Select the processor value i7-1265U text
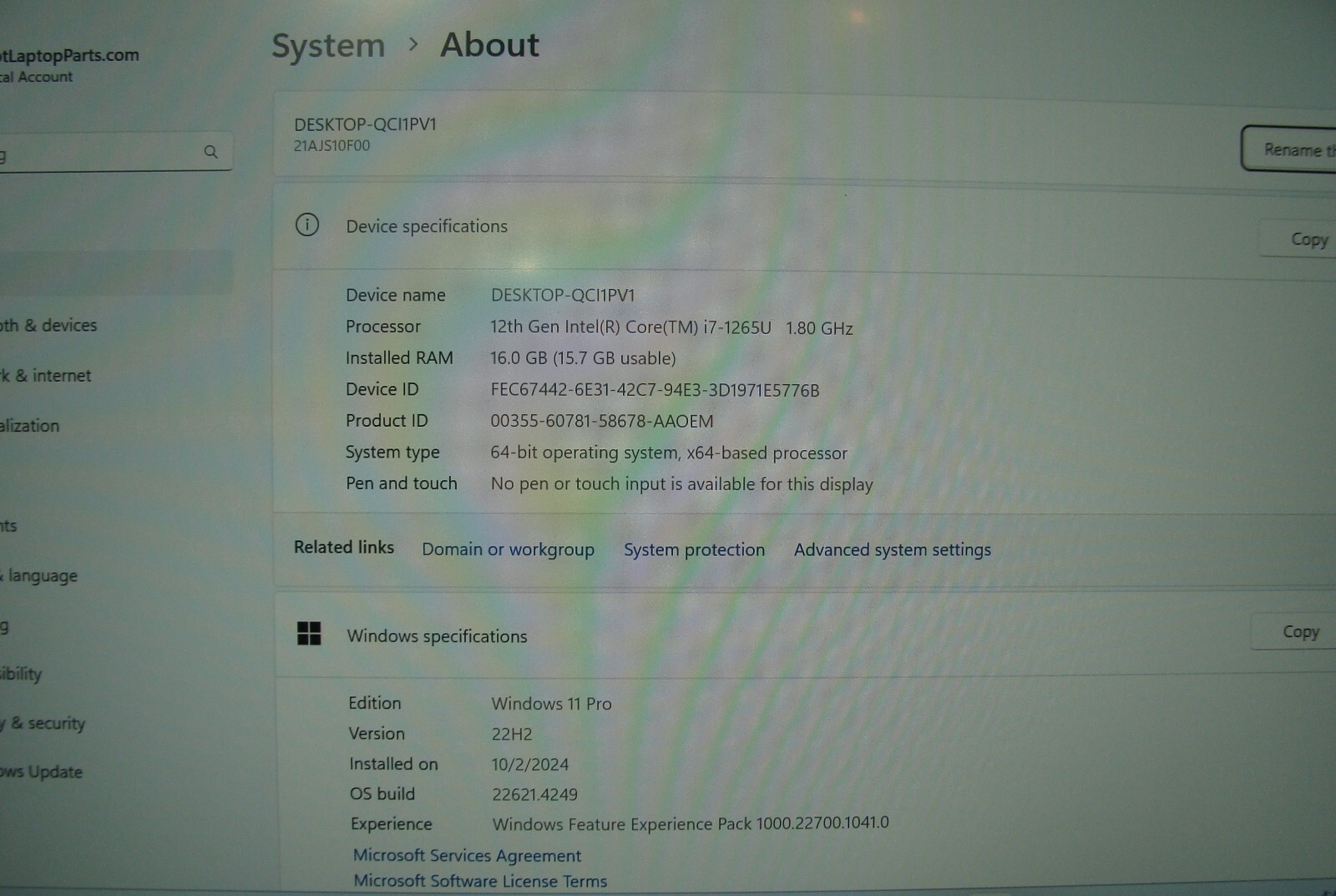This screenshot has height=896, width=1336. (671, 327)
